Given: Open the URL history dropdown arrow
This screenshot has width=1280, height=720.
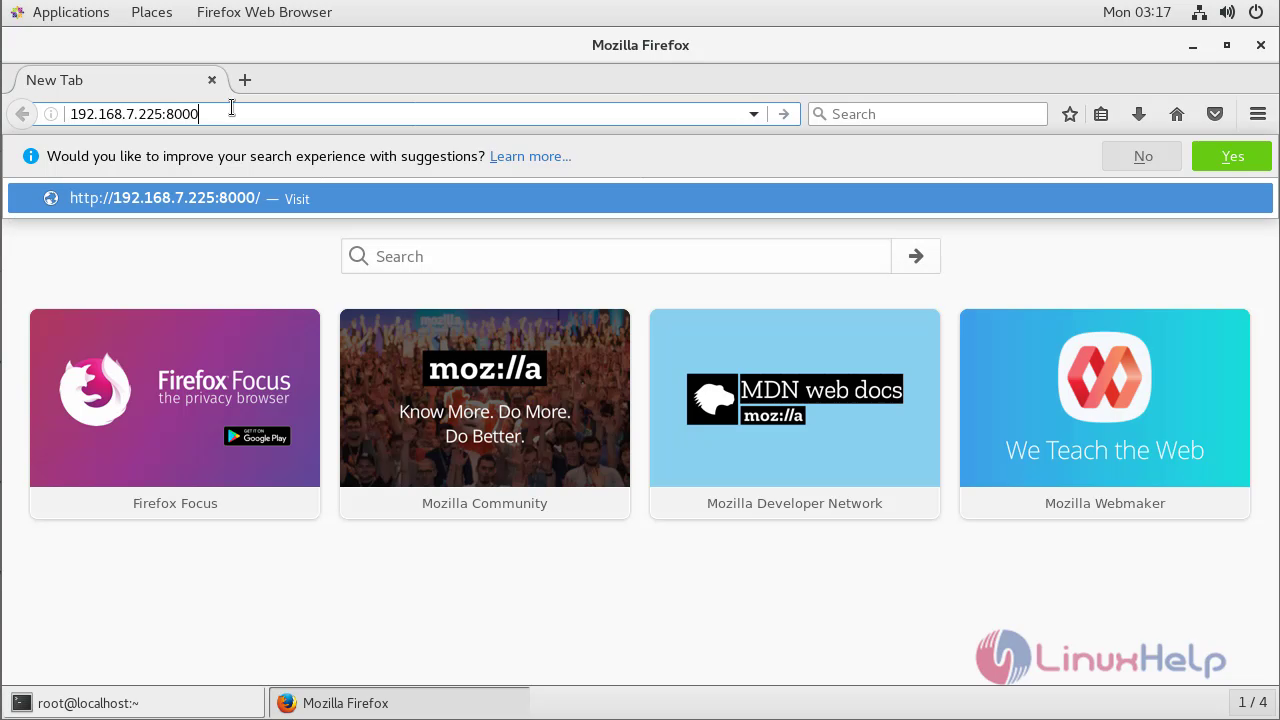Looking at the screenshot, I should tap(754, 114).
